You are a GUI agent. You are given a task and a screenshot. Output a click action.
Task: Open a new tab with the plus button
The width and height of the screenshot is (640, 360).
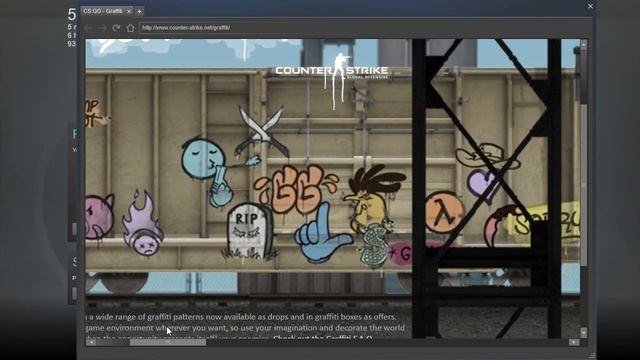139,11
